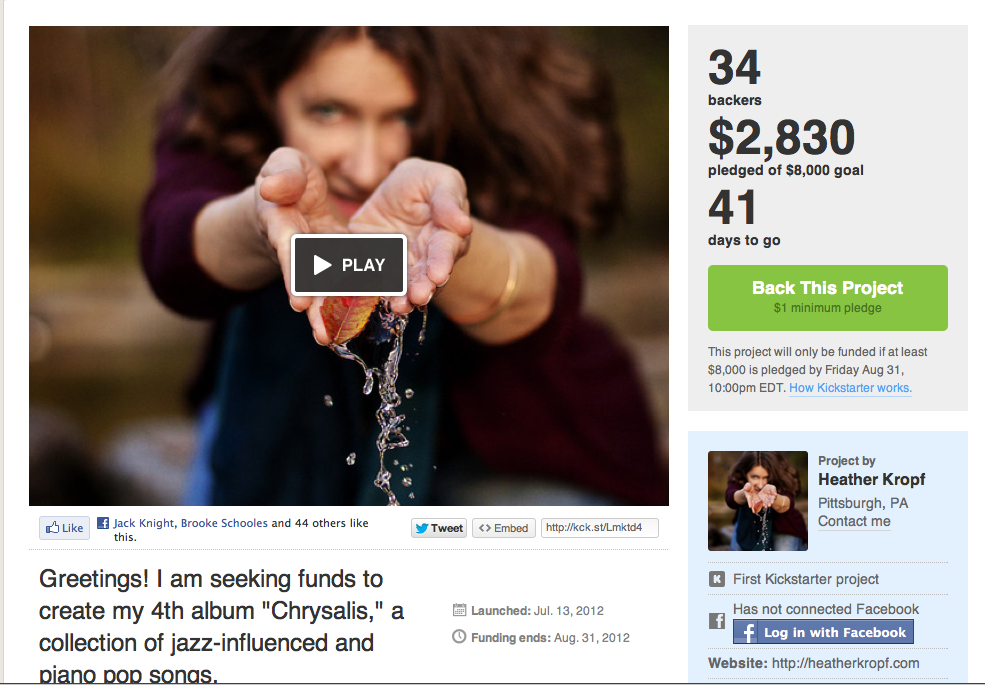
Task: Click Heather Kropf's profile thumbnail
Action: [758, 501]
